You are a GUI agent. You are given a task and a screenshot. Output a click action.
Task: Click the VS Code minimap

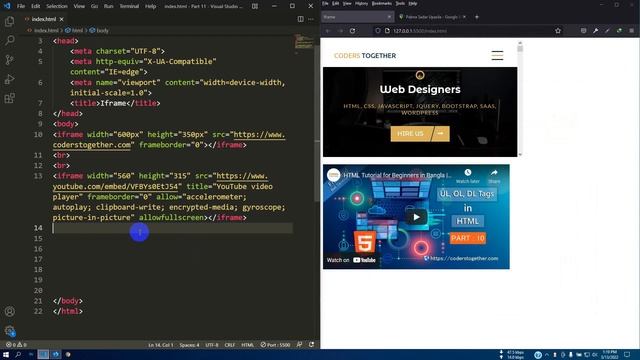(304, 44)
